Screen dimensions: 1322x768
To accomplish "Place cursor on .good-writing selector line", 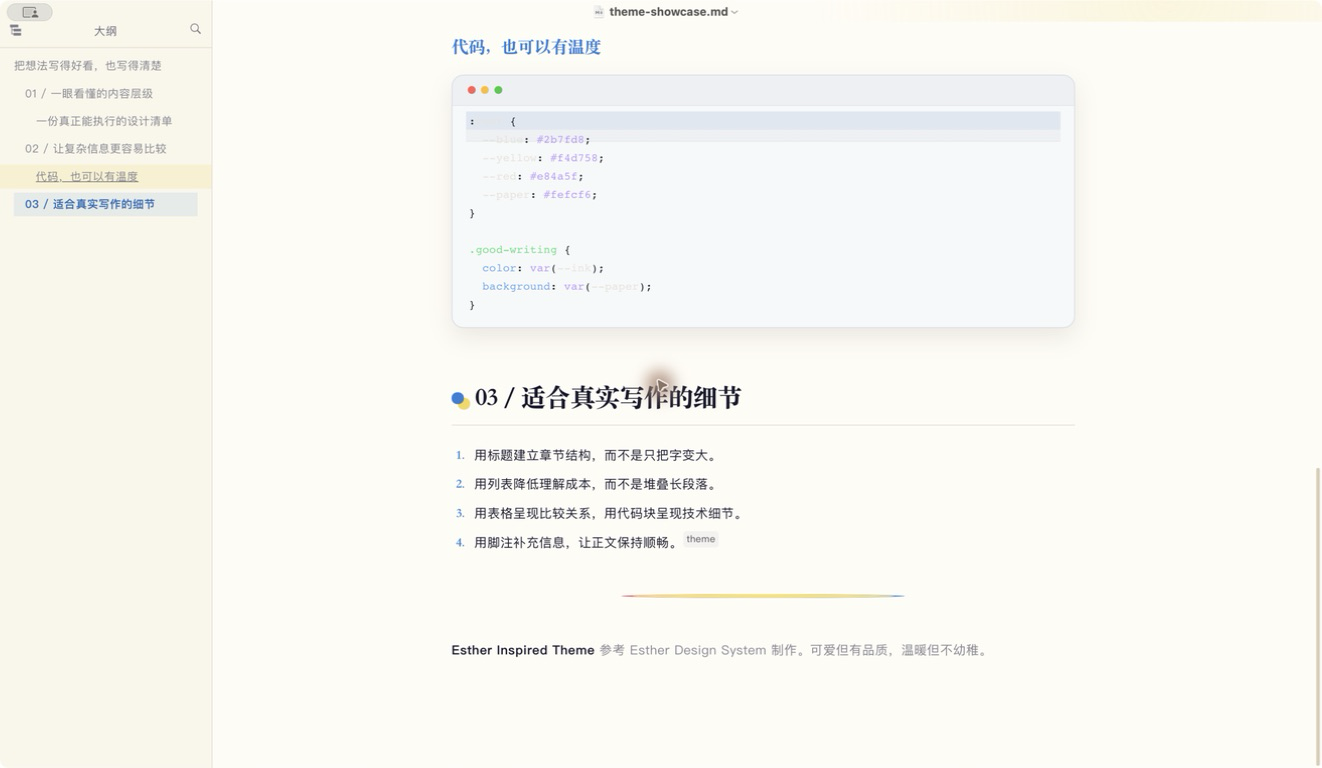I will pyautogui.click(x=519, y=250).
